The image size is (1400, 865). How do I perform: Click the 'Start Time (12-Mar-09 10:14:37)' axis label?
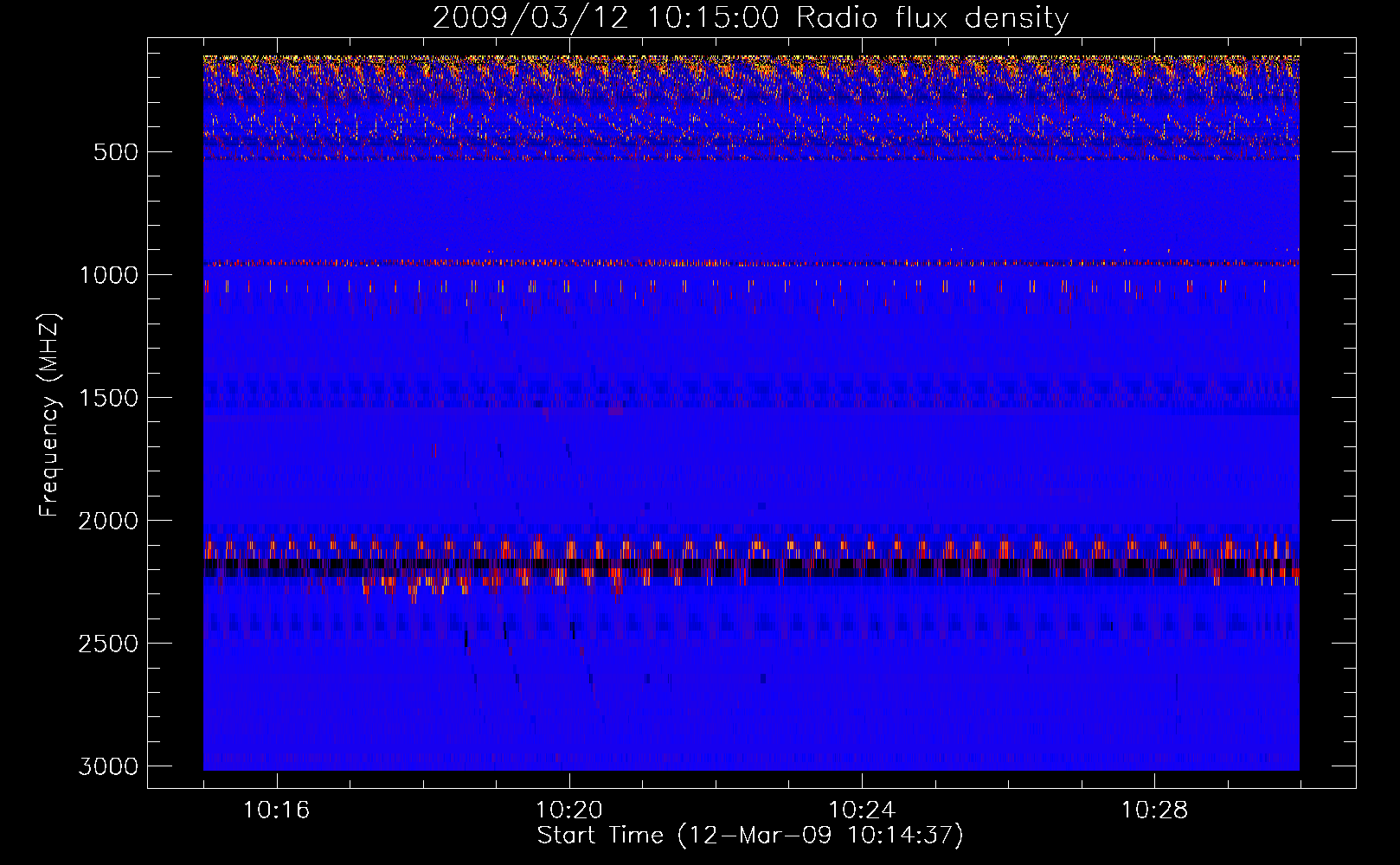[750, 836]
